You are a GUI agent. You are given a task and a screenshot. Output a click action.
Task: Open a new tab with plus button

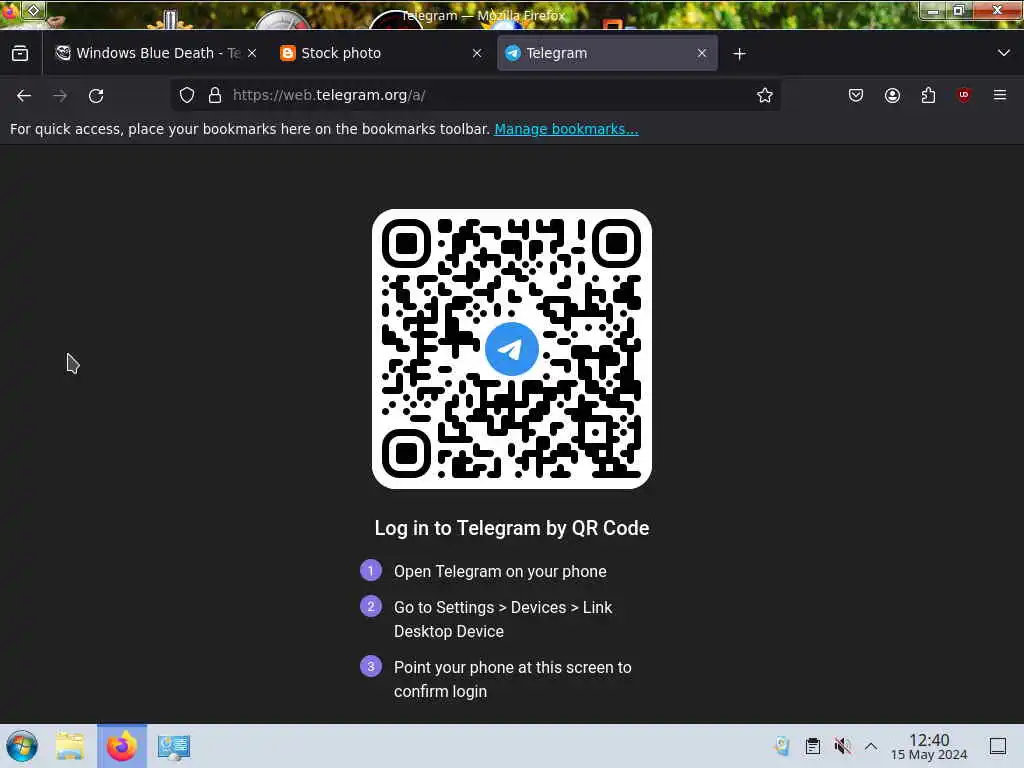(x=739, y=54)
